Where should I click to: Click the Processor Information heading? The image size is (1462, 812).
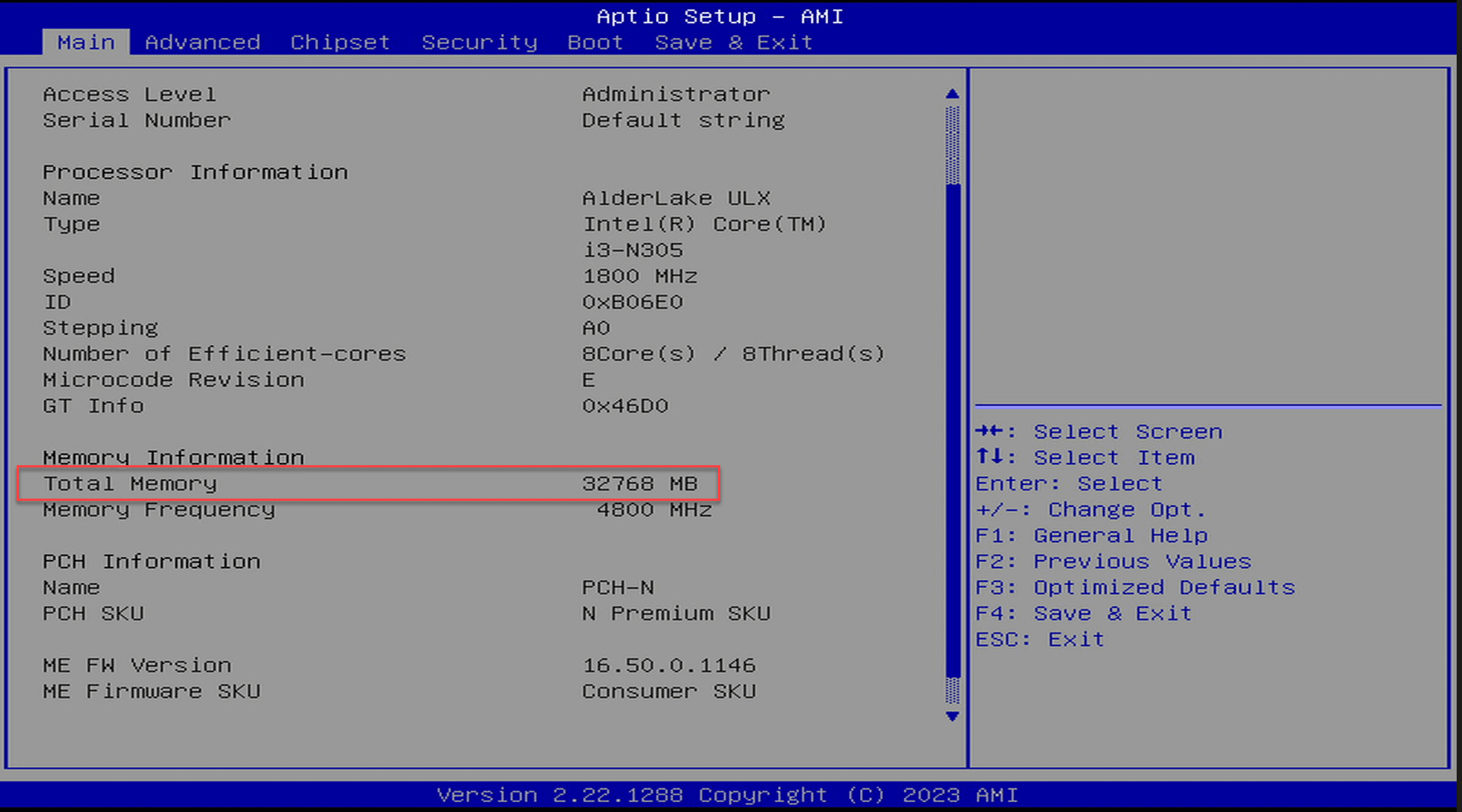point(195,172)
